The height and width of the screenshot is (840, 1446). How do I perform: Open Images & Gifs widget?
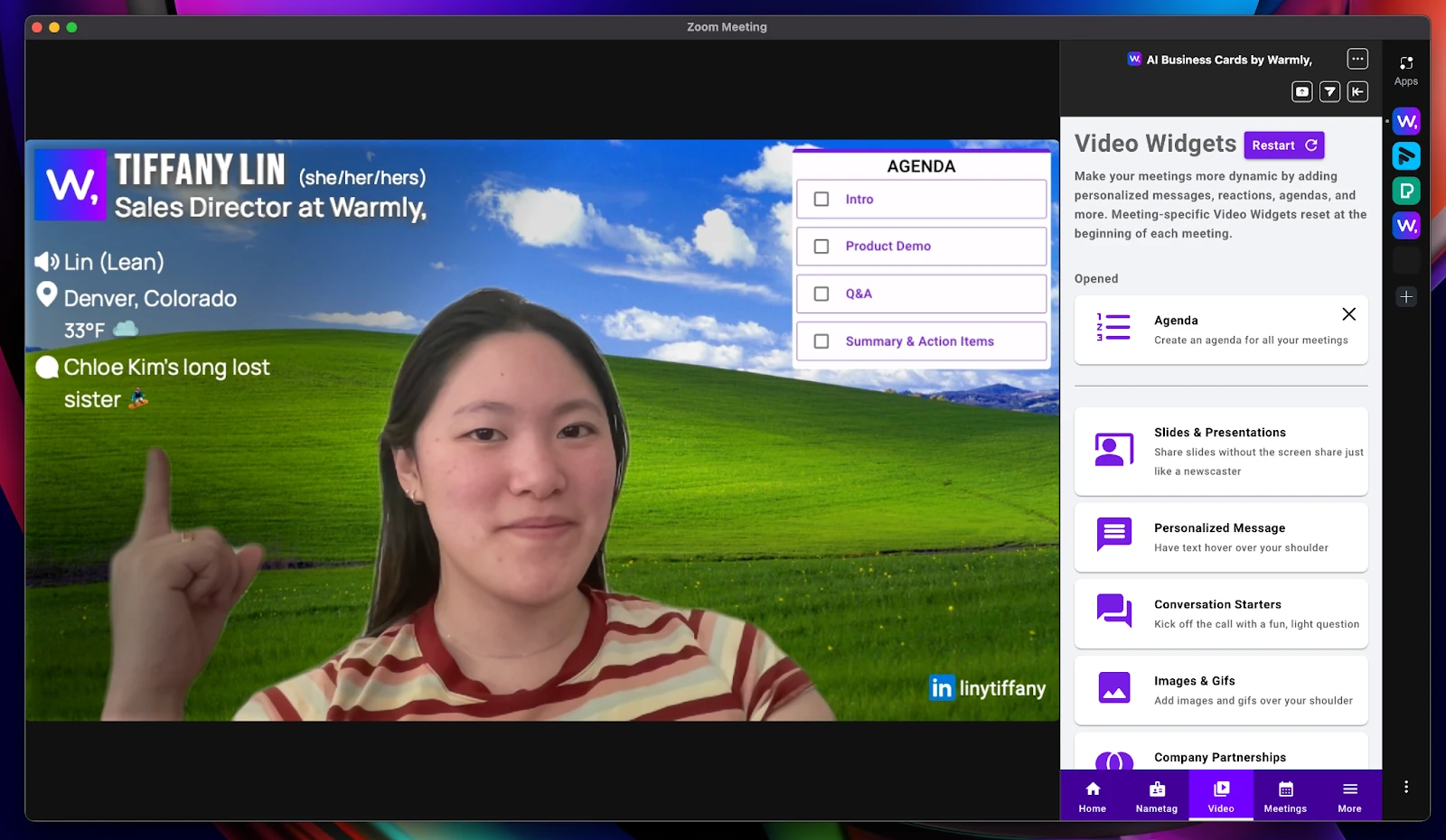tap(1221, 690)
